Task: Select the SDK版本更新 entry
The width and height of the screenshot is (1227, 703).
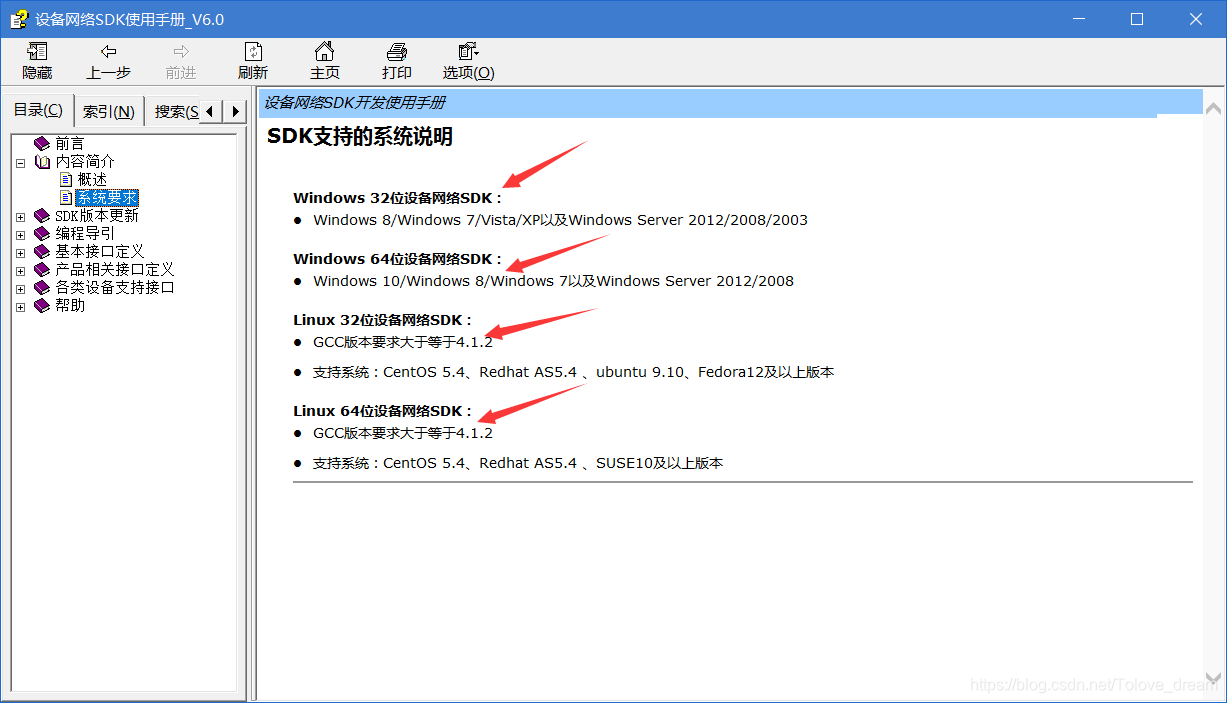Action: click(x=97, y=215)
